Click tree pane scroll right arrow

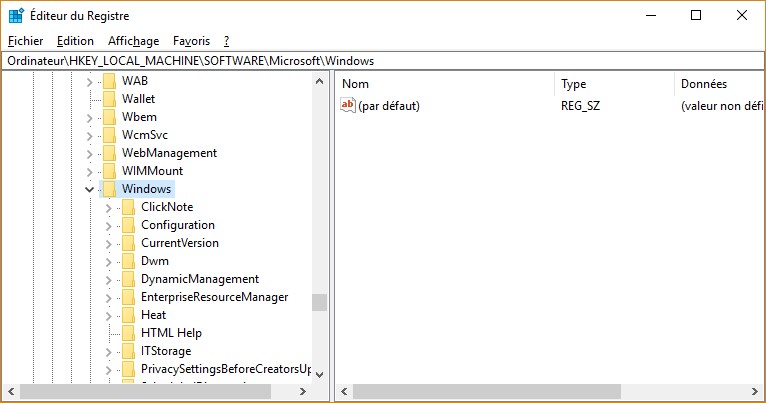[303, 391]
